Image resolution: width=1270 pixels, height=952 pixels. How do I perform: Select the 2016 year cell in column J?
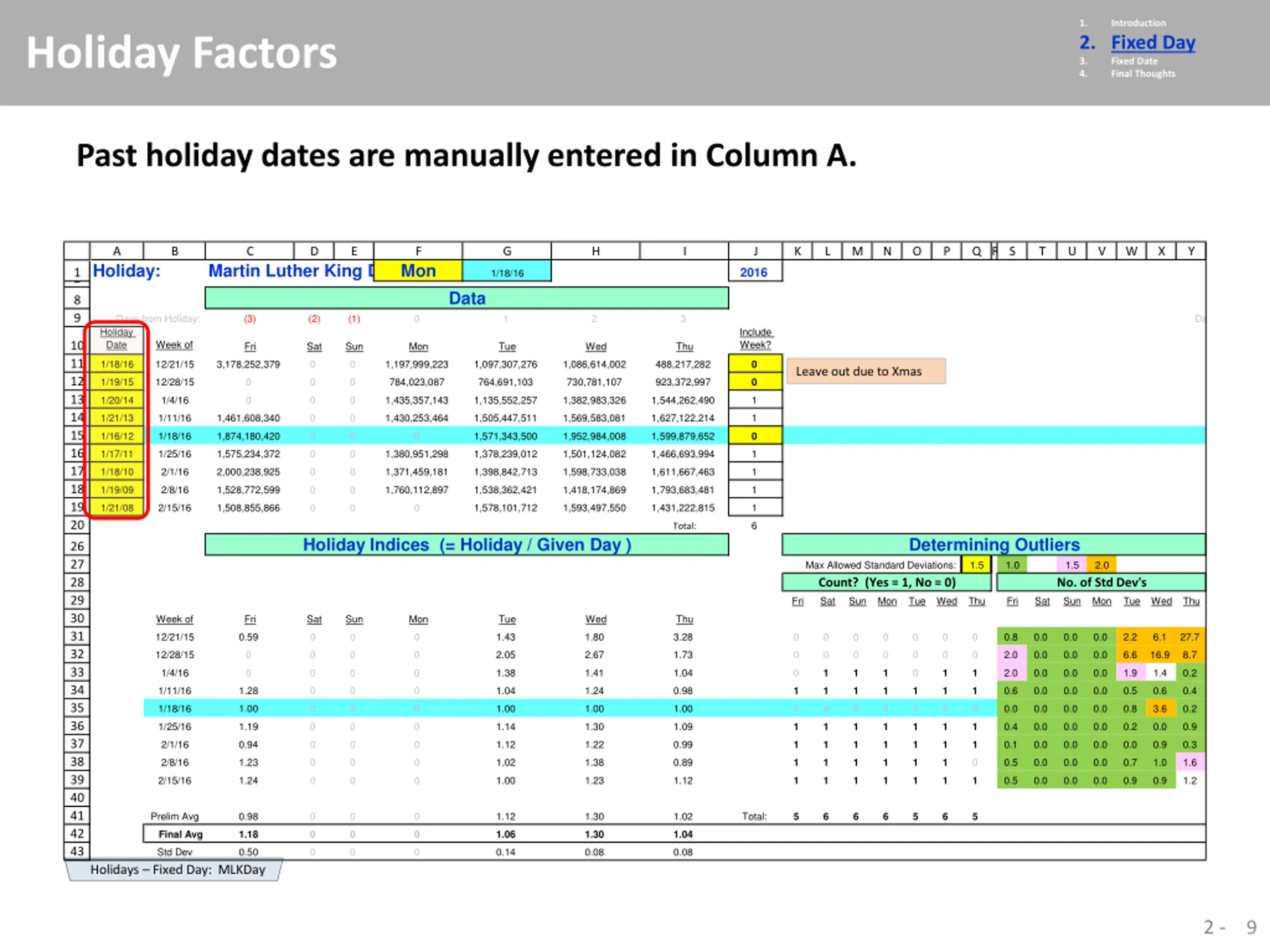coord(755,272)
